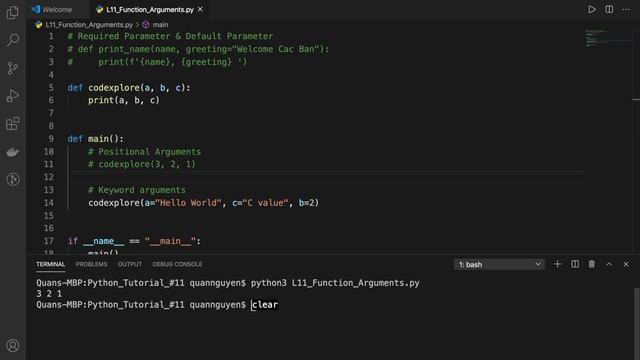Open Source Control view in activity bar
The height and width of the screenshot is (360, 640).
(x=13, y=68)
